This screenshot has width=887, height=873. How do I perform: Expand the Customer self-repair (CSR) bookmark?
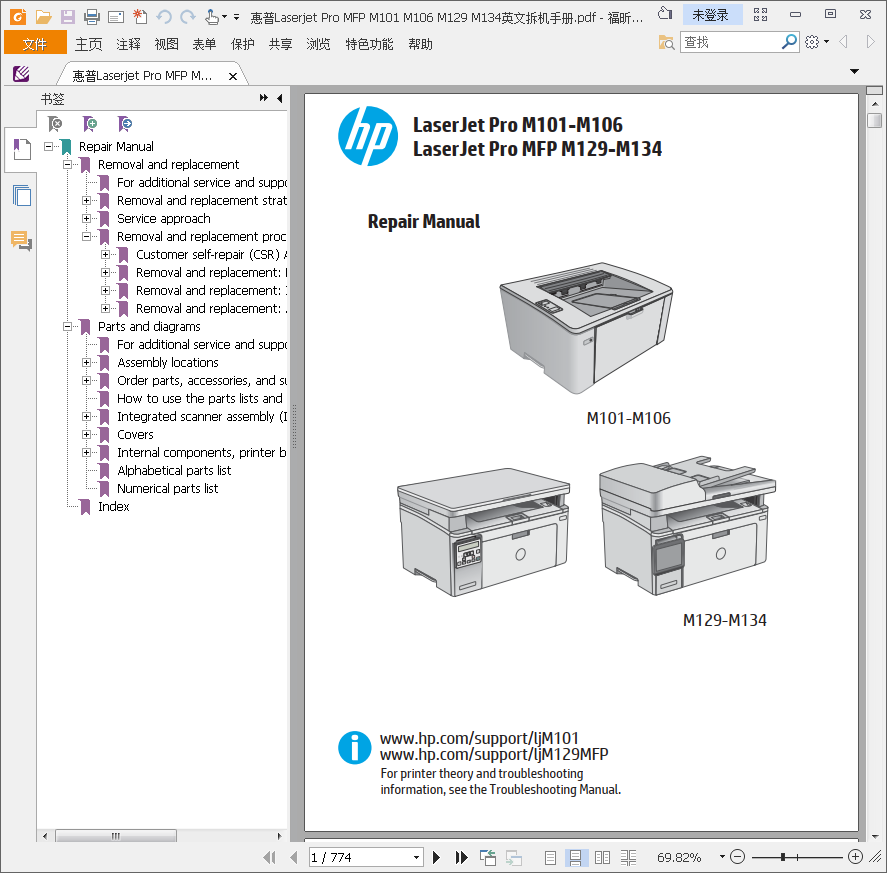106,255
